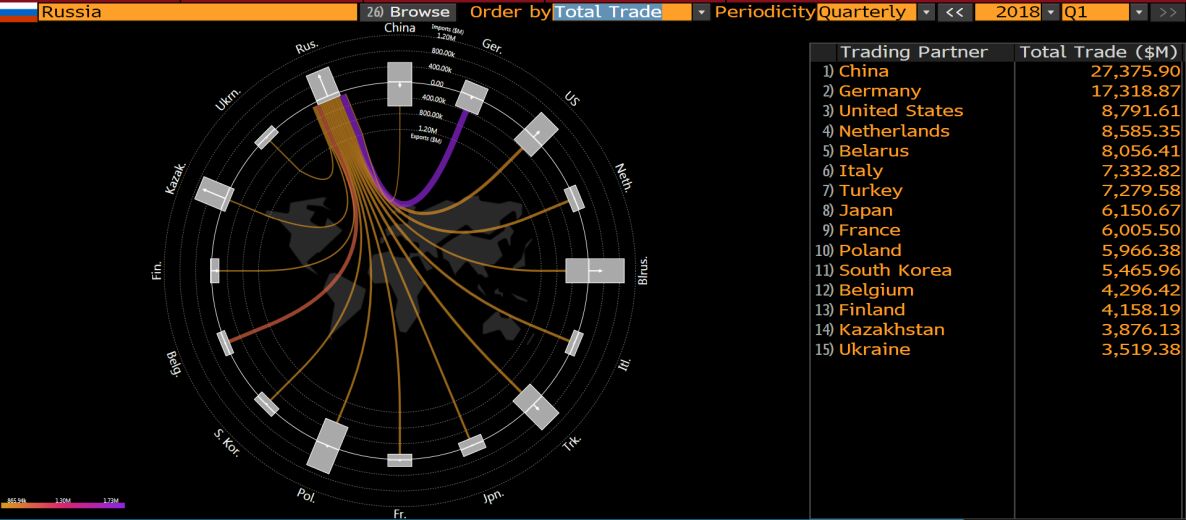This screenshot has width=1186, height=520.
Task: Select the Neth. node bar in chart
Action: (x=575, y=198)
